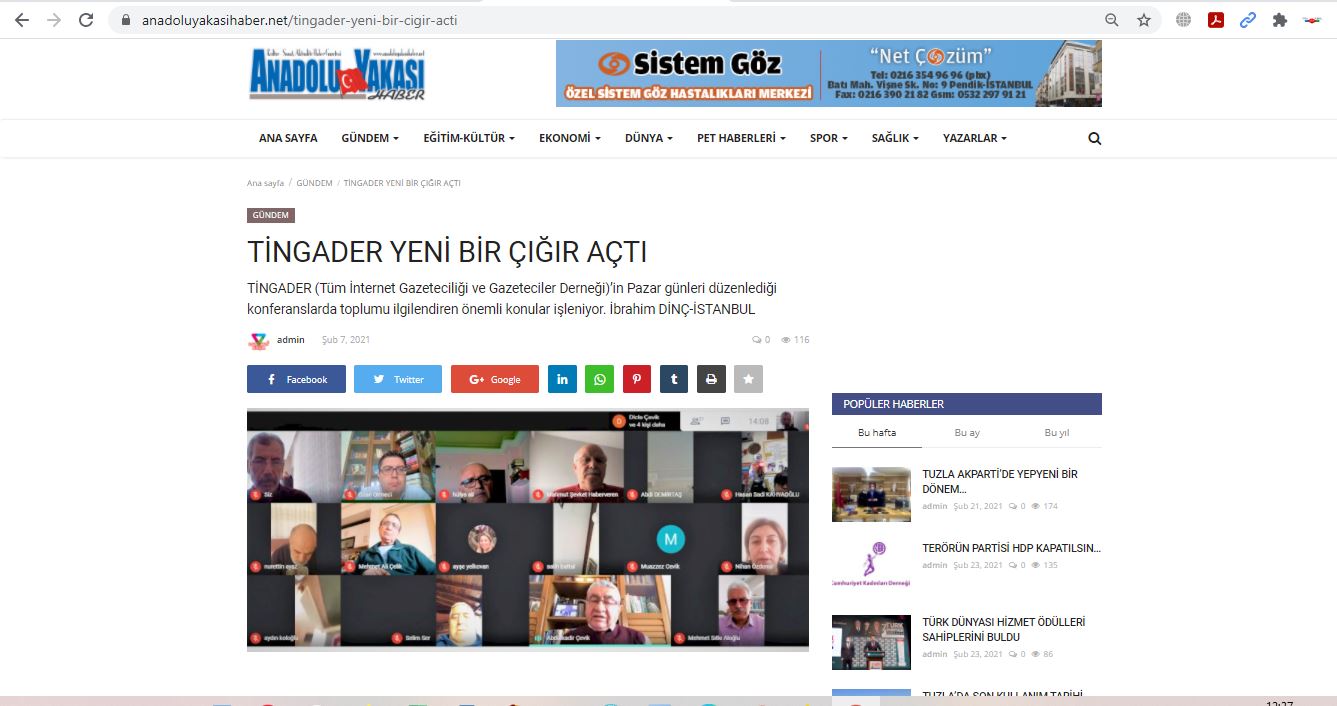This screenshot has width=1337, height=706.
Task: Click the Tuzla Akparti news thumbnail
Action: (871, 494)
